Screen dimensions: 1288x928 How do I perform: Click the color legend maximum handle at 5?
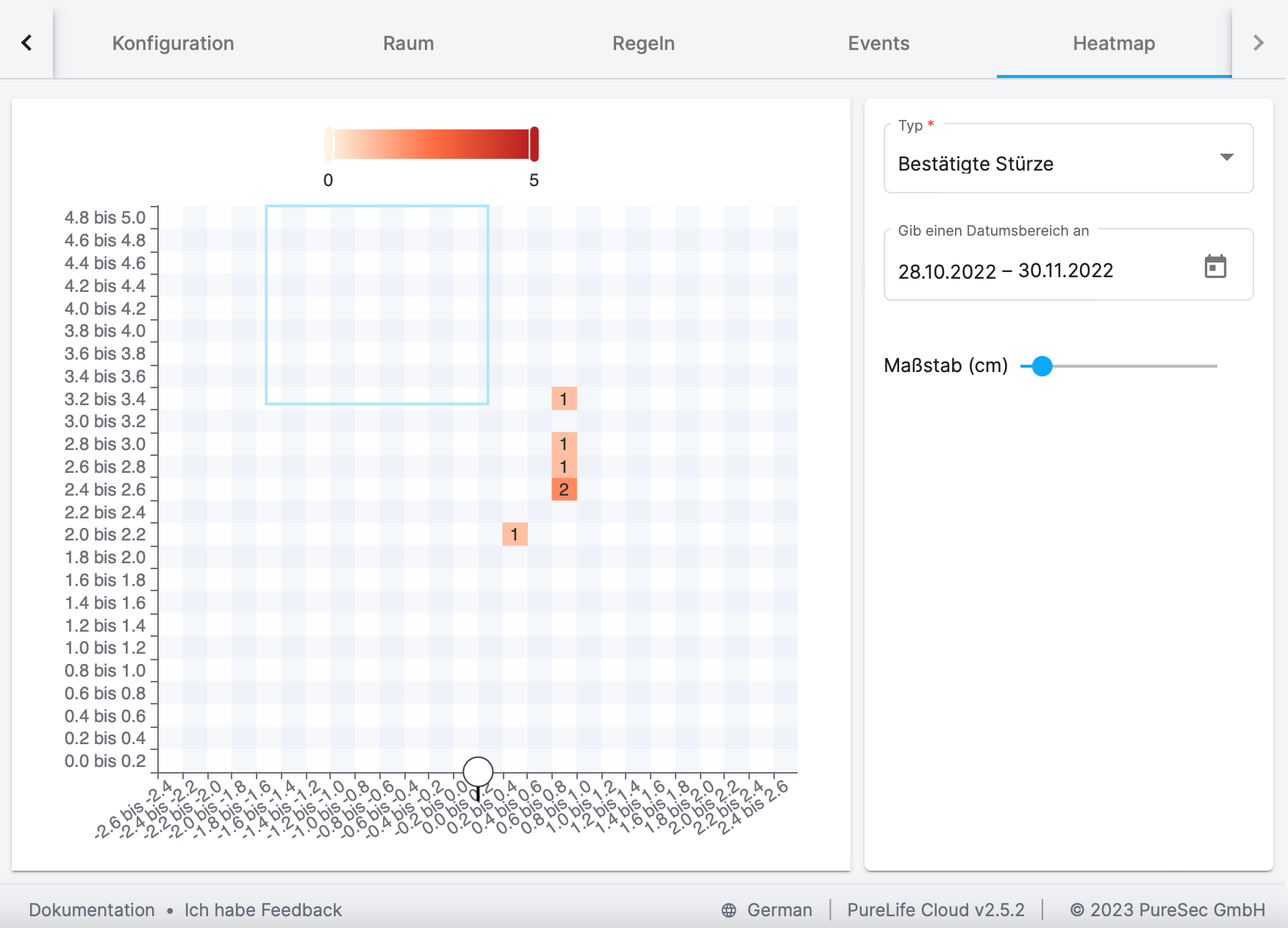(x=534, y=144)
